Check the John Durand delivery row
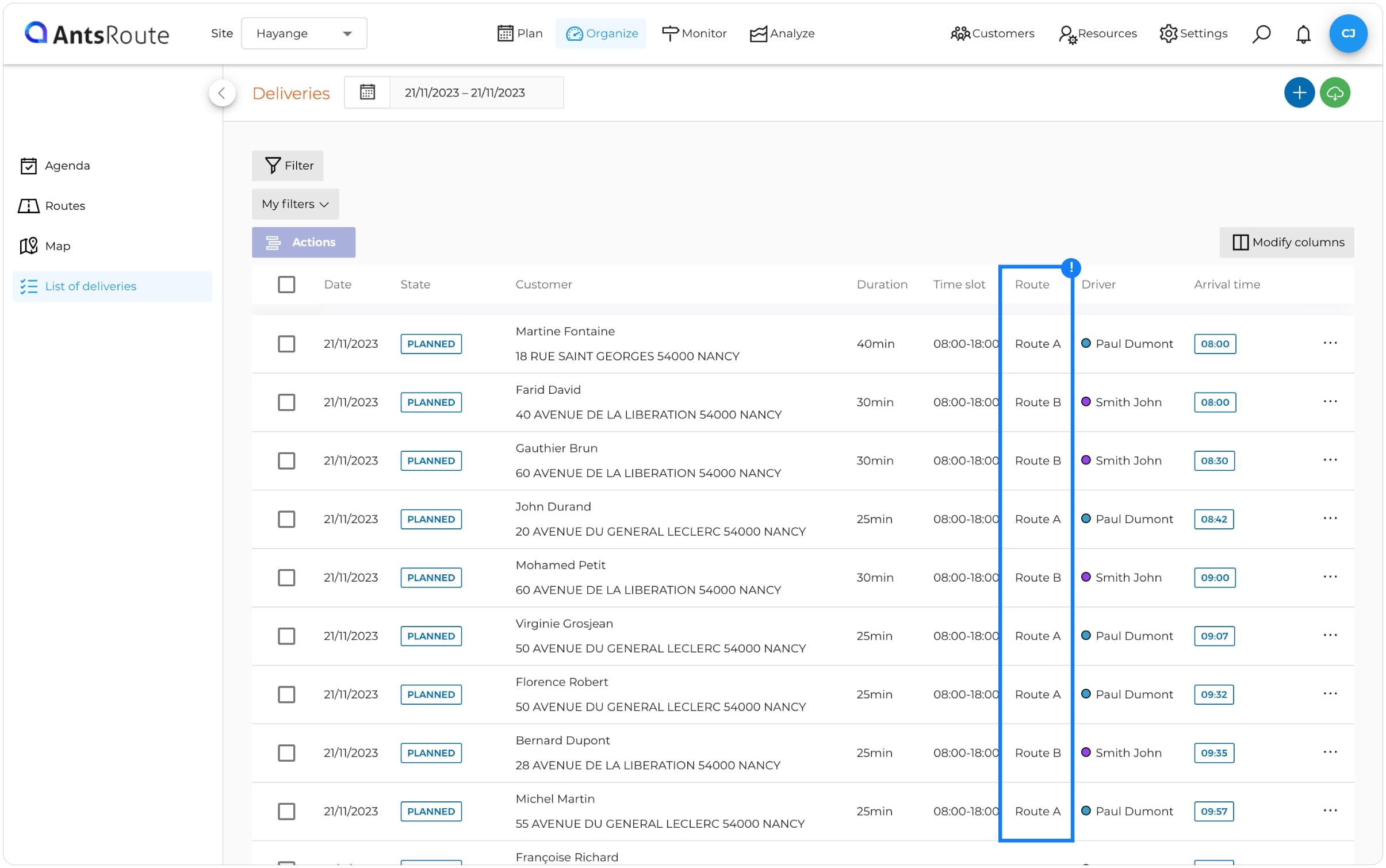 point(286,519)
